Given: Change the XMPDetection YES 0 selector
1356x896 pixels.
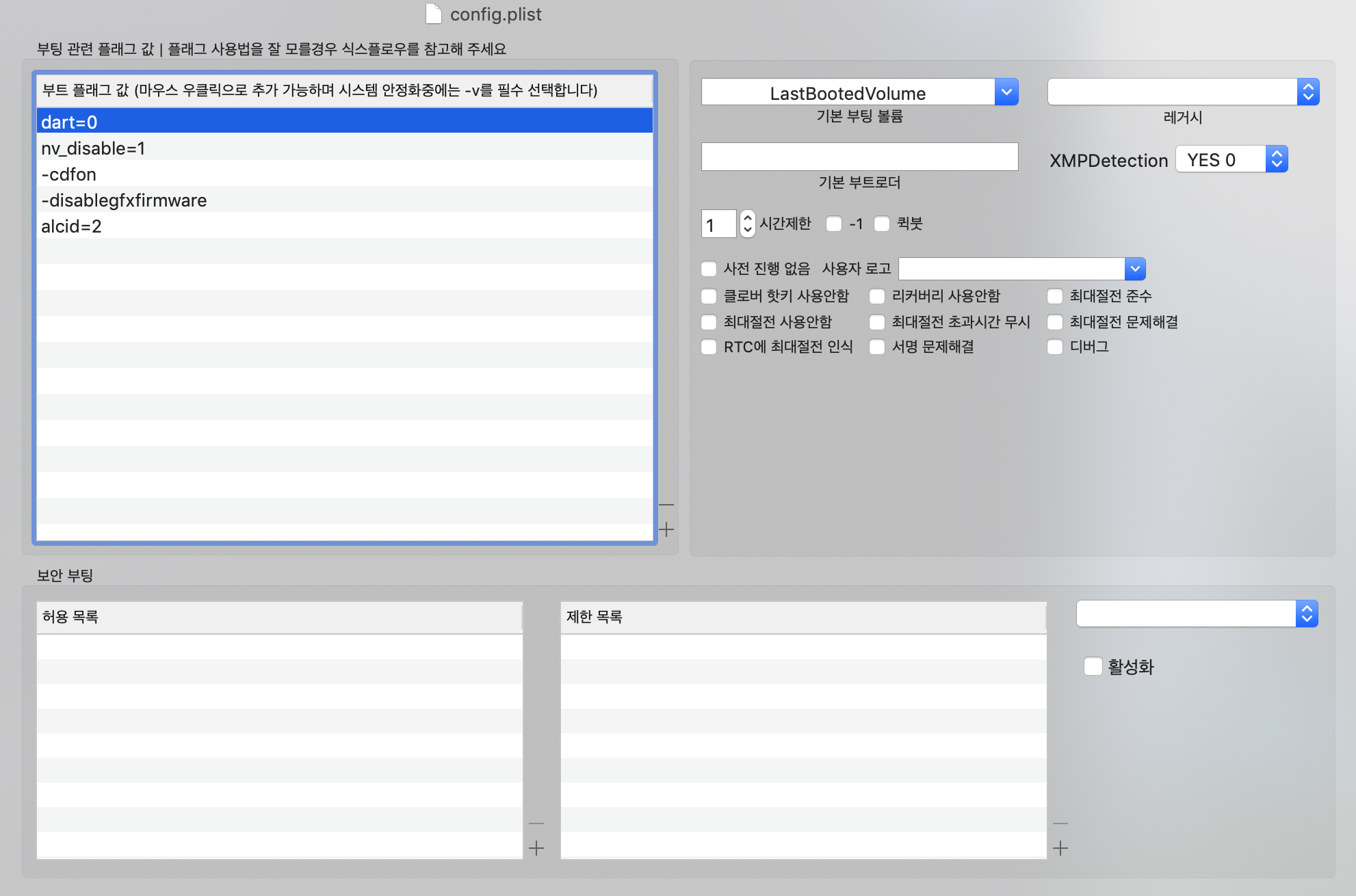Looking at the screenshot, I should click(1231, 159).
